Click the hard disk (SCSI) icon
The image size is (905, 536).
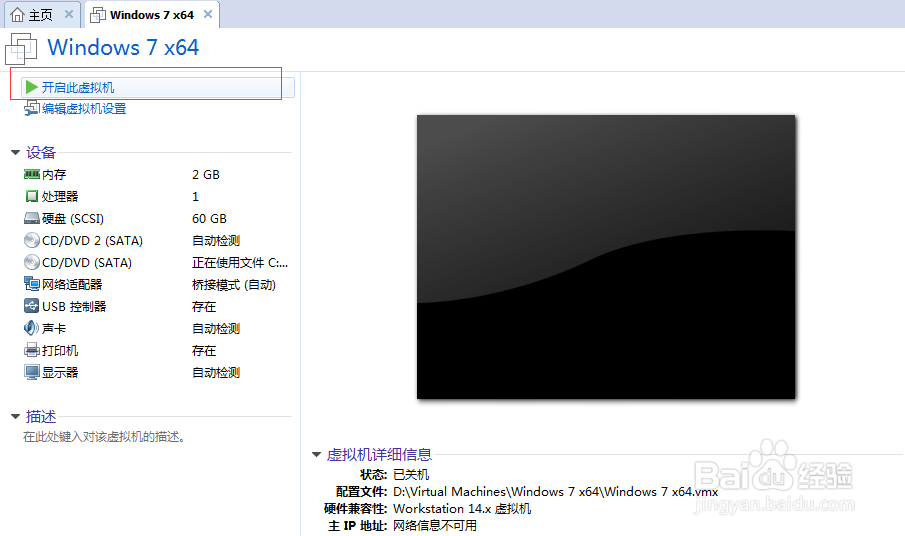click(32, 218)
